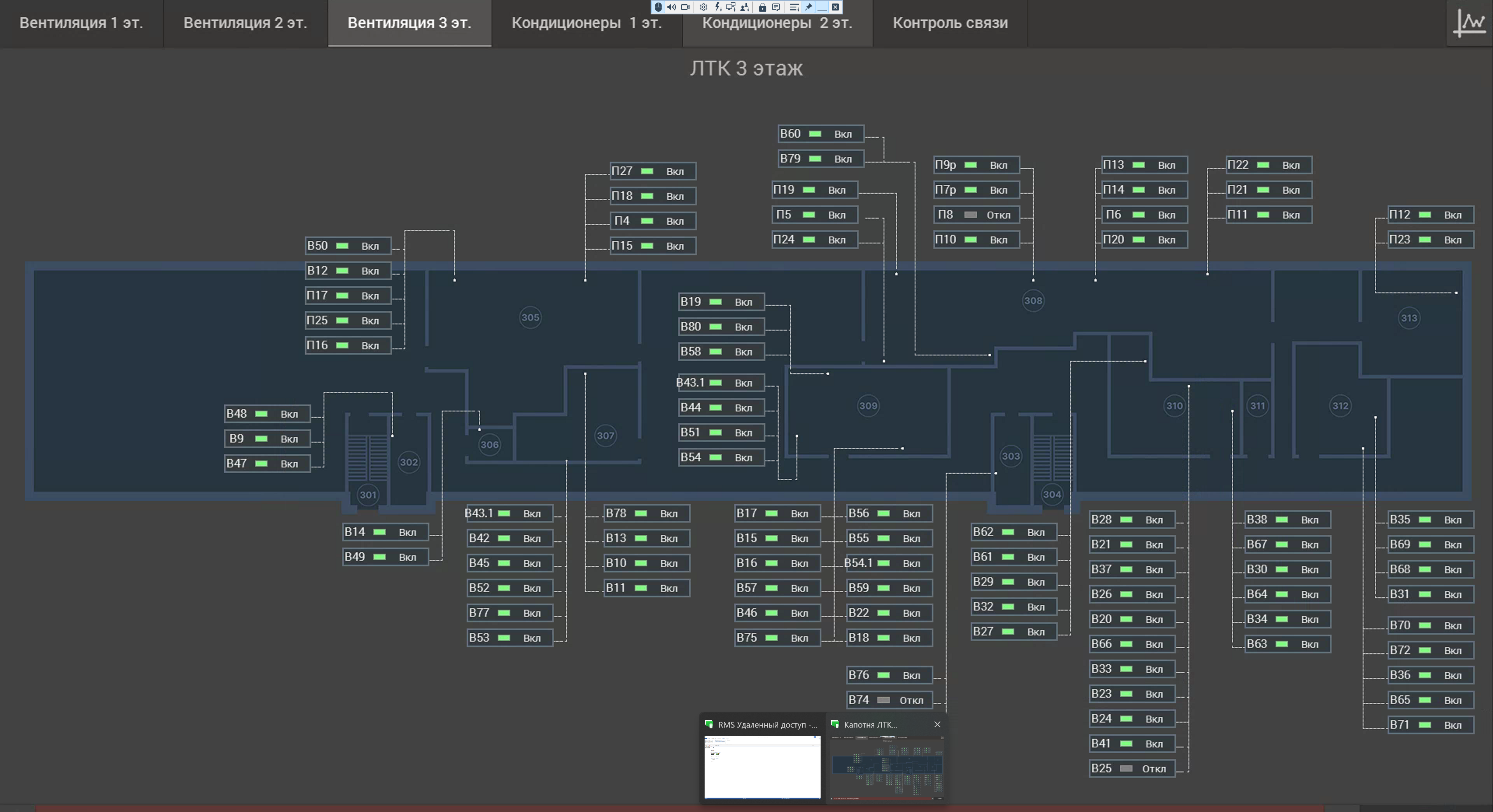Toggle mouse control in remote toolbar
1493x812 pixels.
tap(658, 7)
